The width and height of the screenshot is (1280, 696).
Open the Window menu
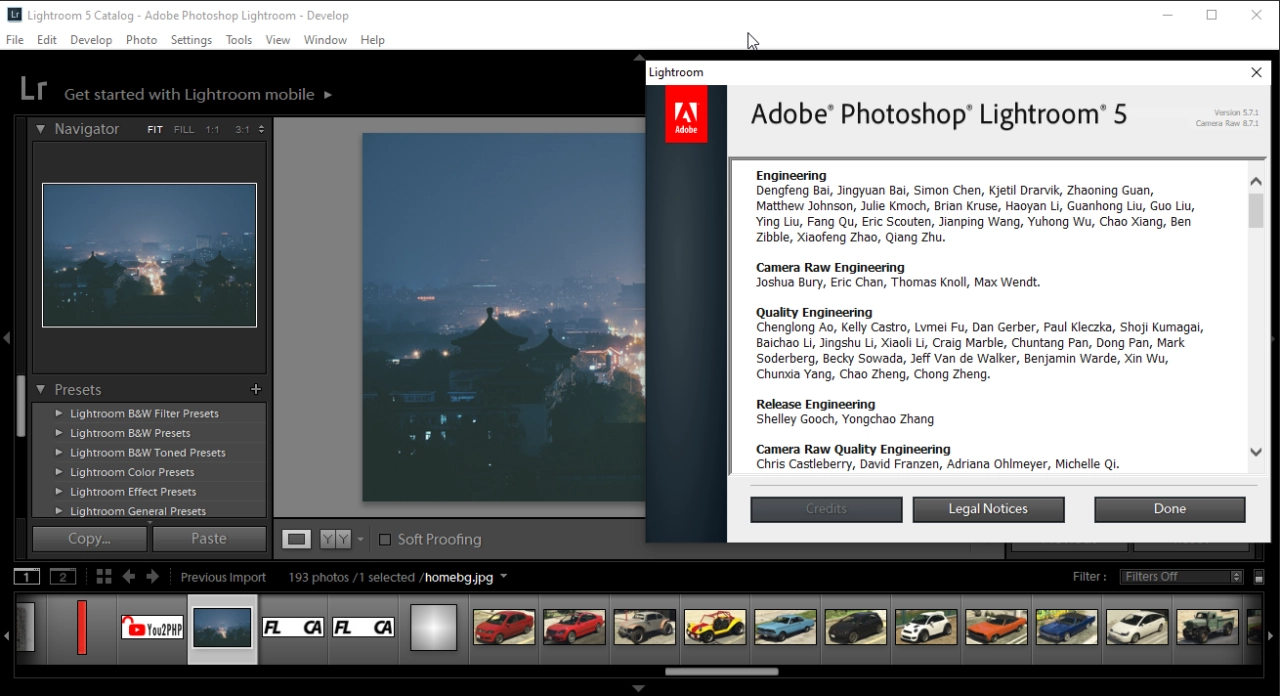coord(325,40)
